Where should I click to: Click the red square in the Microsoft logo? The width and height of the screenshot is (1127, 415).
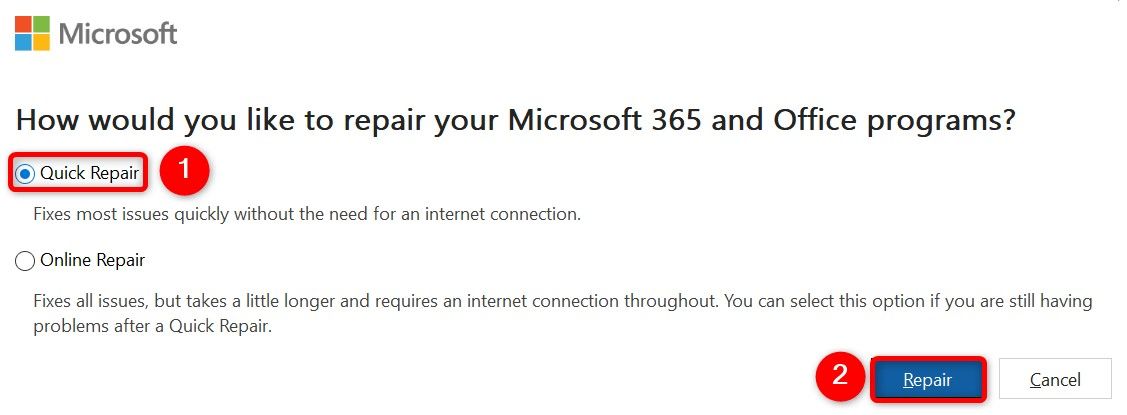[23, 24]
